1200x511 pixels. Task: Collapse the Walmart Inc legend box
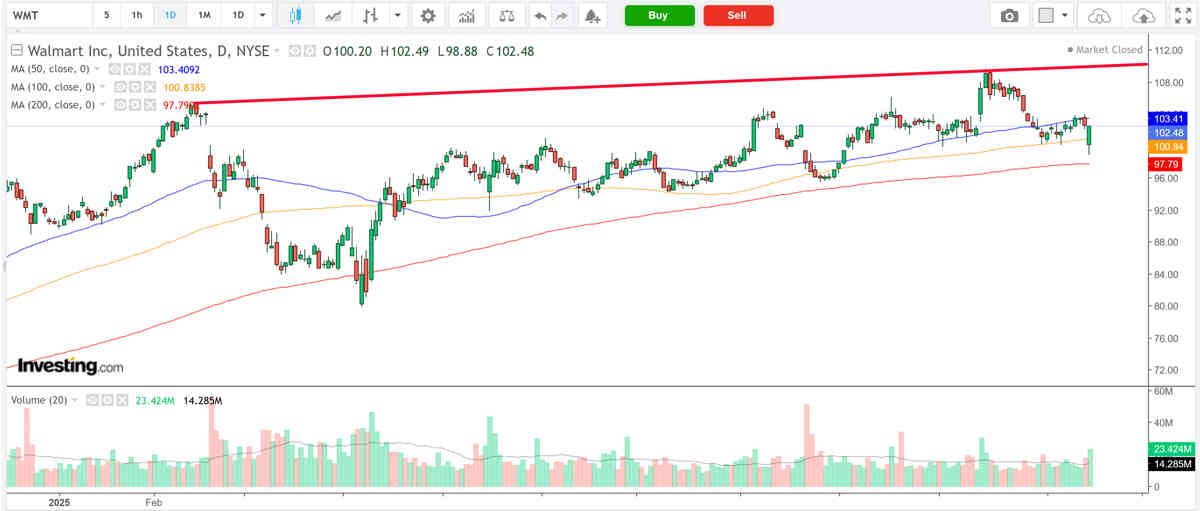[16, 51]
